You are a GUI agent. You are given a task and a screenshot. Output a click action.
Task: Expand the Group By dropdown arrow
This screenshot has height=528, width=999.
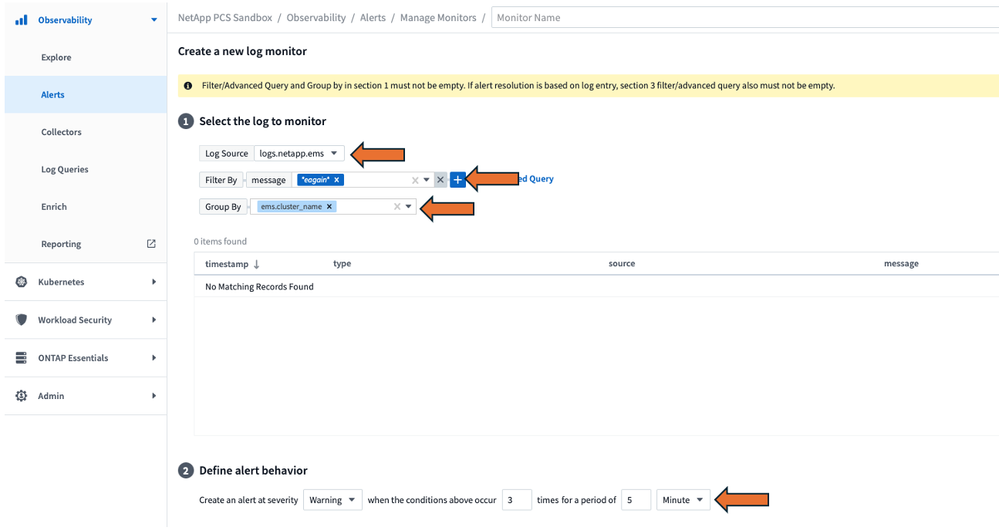pyautogui.click(x=409, y=207)
